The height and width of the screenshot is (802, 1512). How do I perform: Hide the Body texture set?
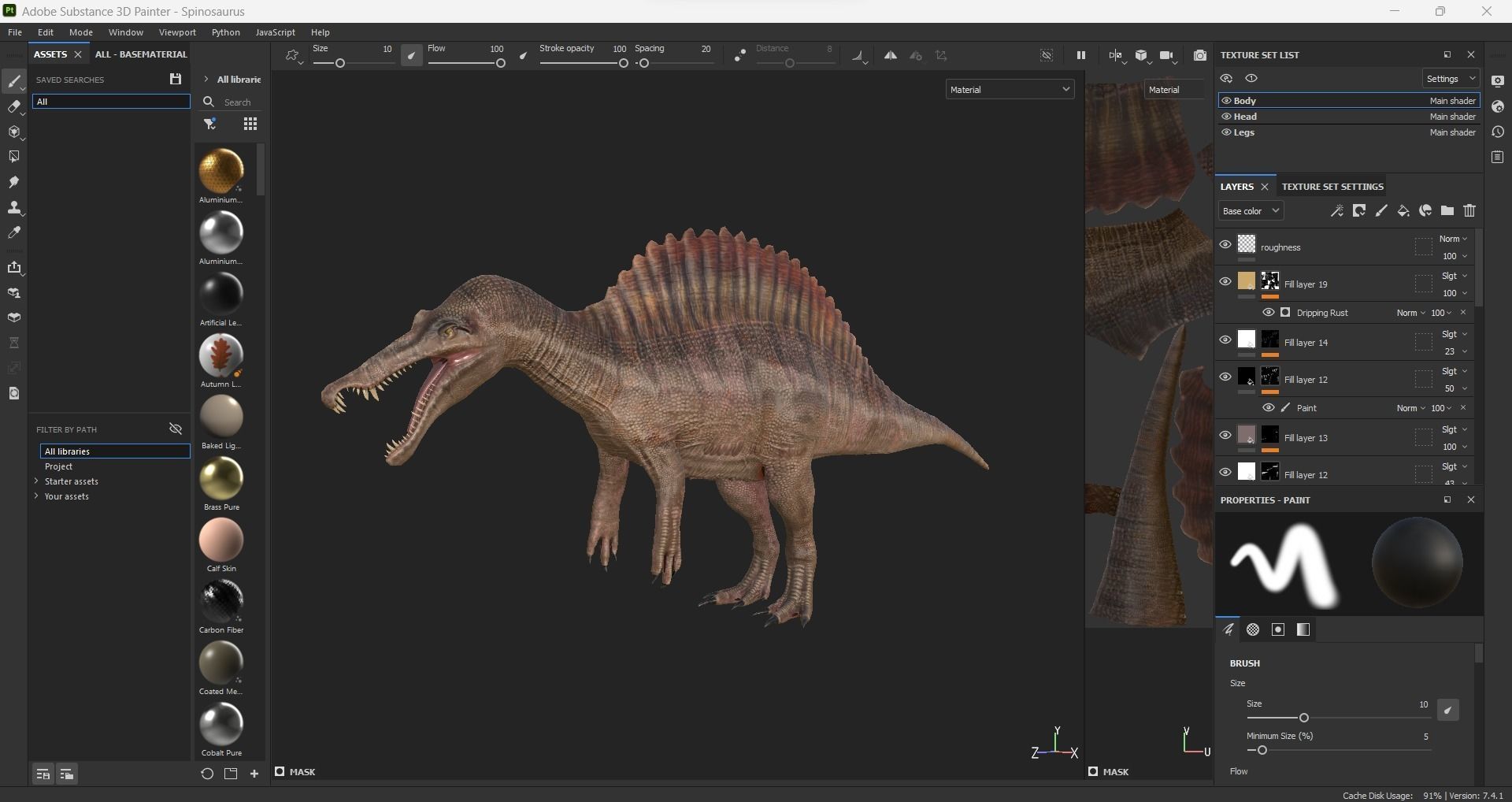1225,101
